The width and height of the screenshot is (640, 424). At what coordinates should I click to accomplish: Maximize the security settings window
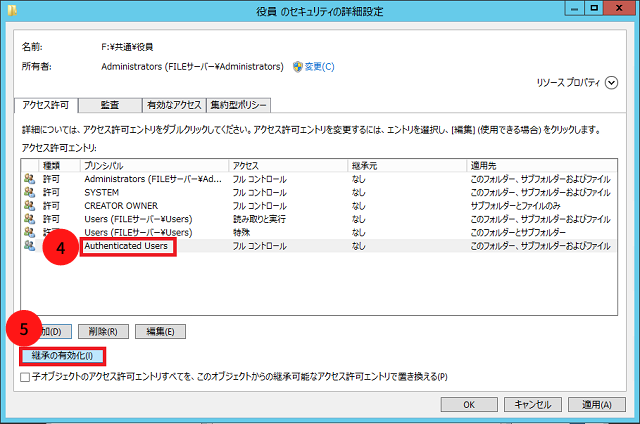pos(594,8)
